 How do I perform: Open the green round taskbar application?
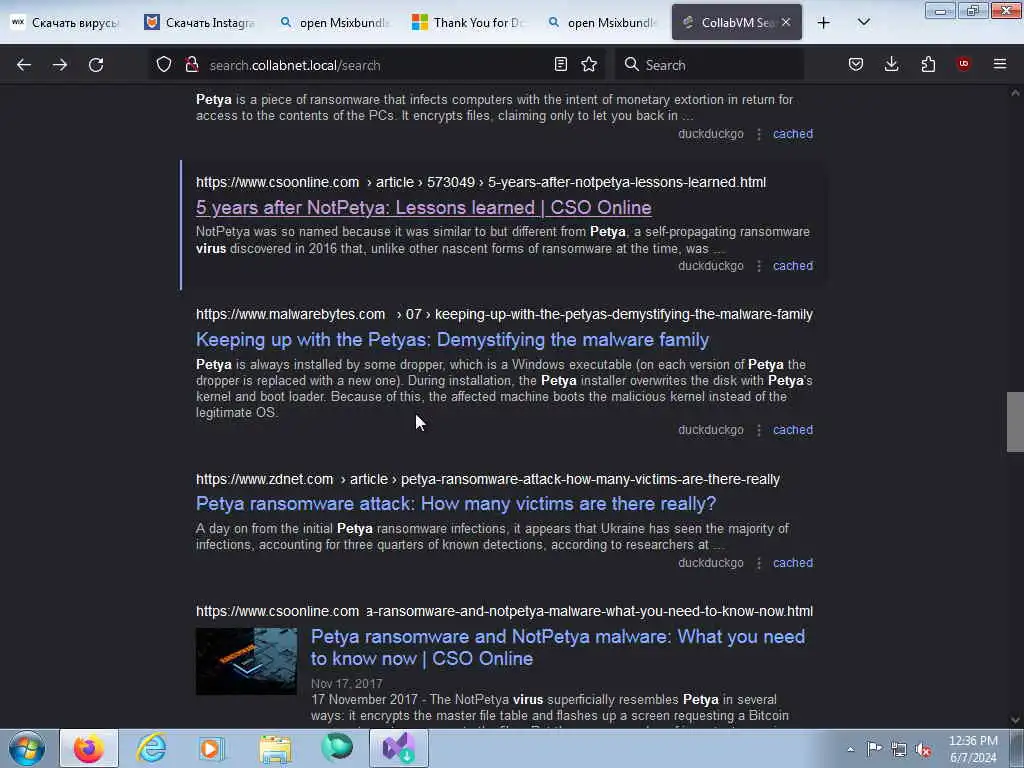point(337,748)
